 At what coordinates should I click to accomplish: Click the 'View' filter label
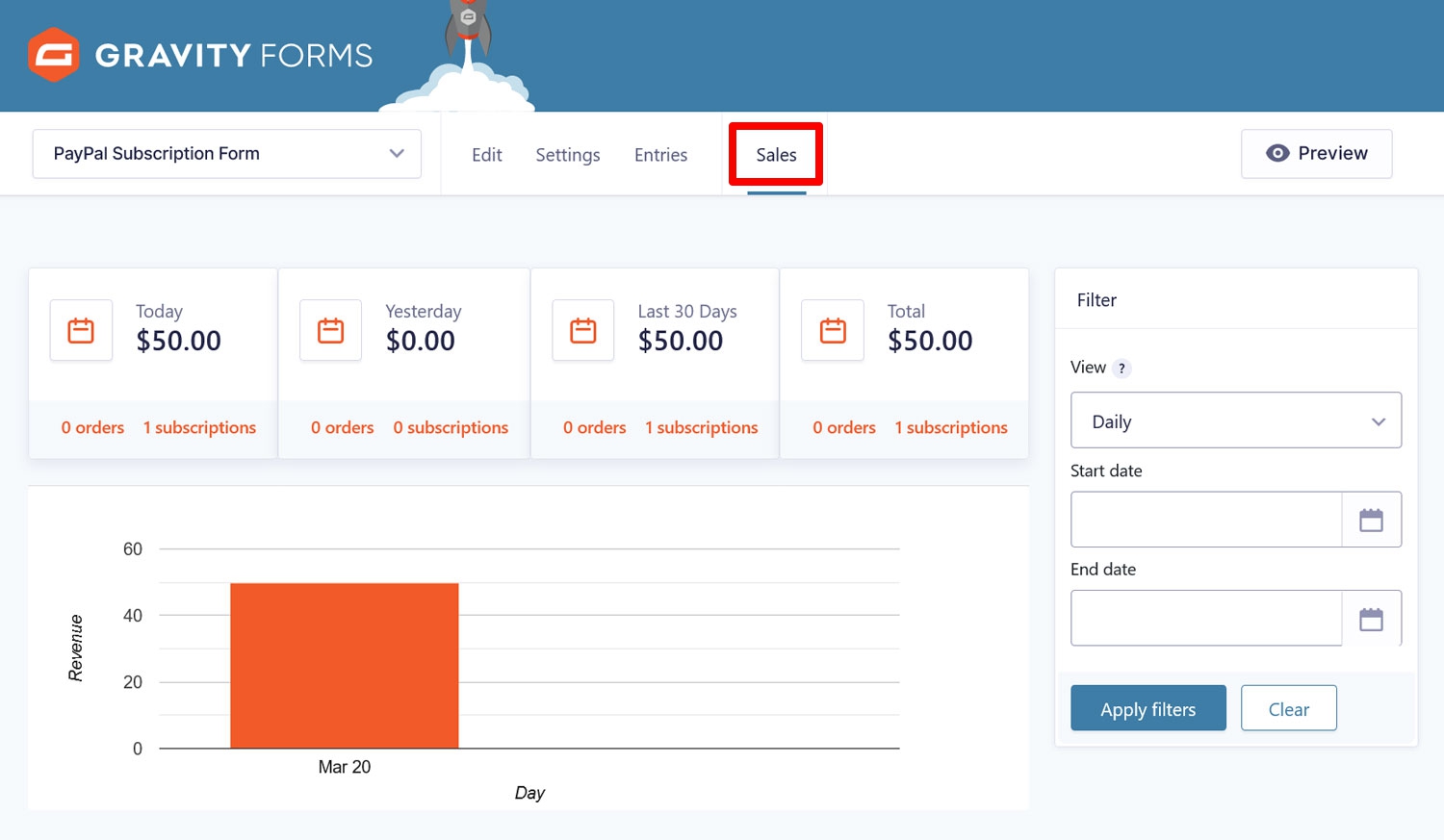click(x=1088, y=368)
